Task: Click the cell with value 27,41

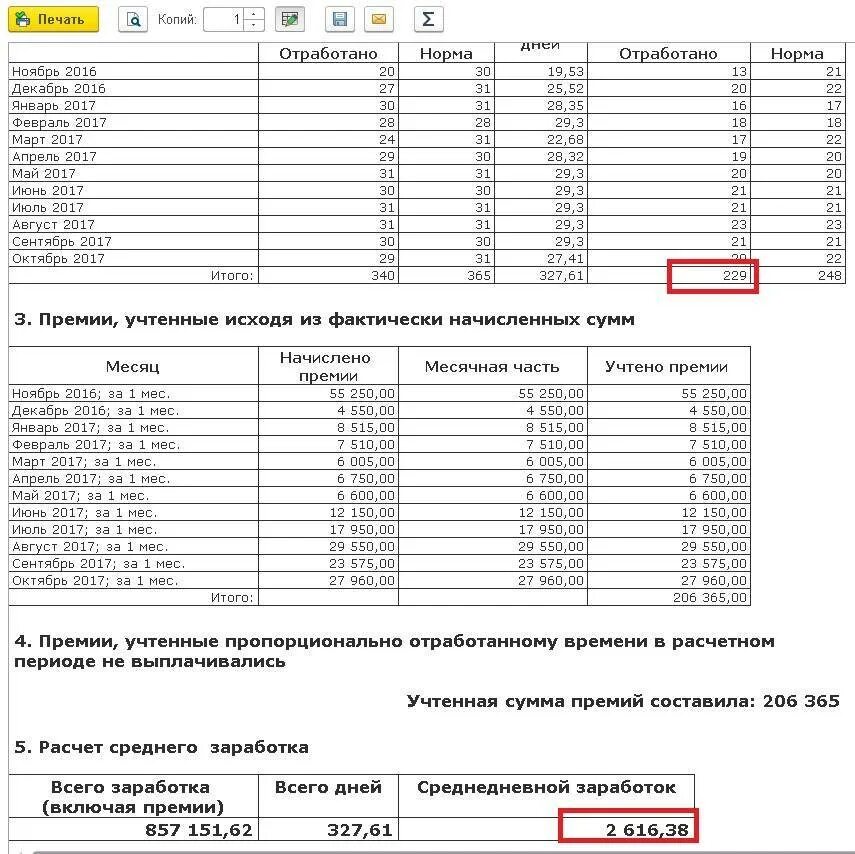Action: [540, 258]
